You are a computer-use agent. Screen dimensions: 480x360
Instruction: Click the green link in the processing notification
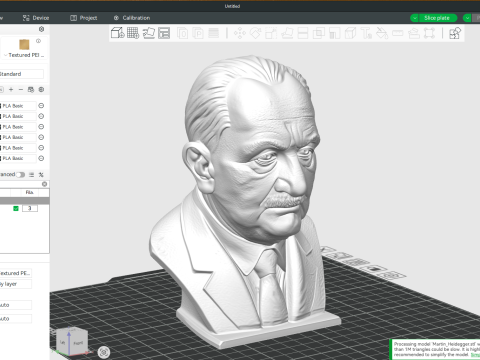pyautogui.click(x=475, y=355)
